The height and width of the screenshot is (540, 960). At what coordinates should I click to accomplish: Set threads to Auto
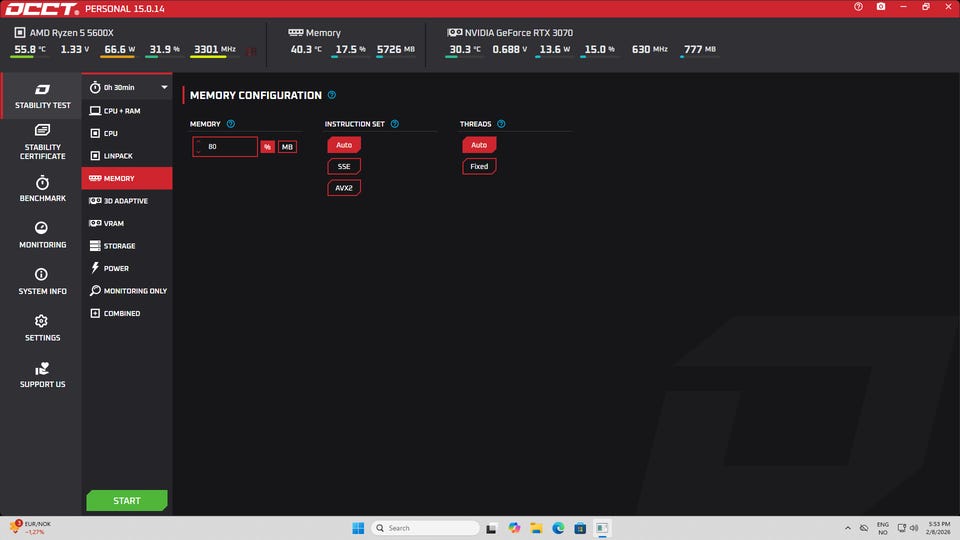pos(479,145)
